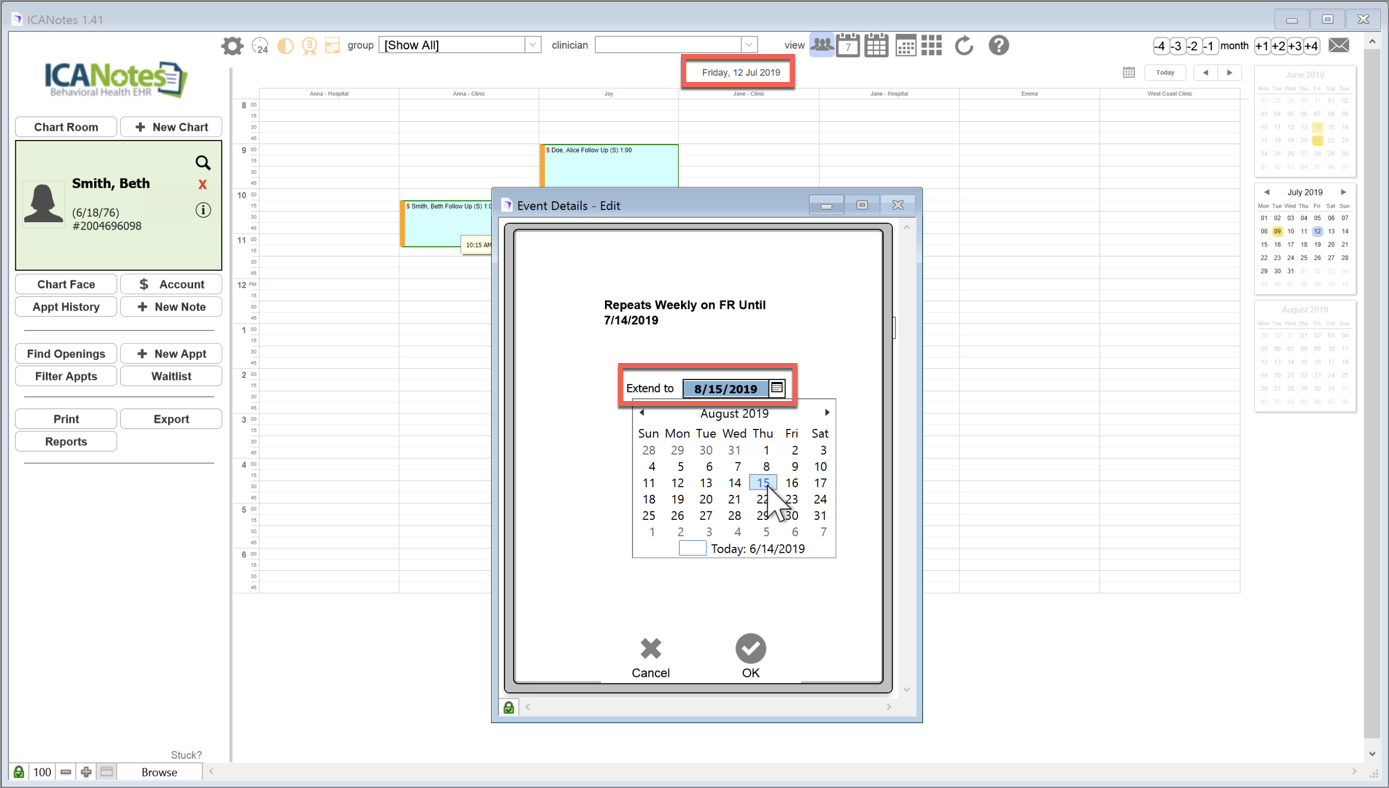
Task: Open settings gear in scheduler toolbar
Action: coord(232,46)
